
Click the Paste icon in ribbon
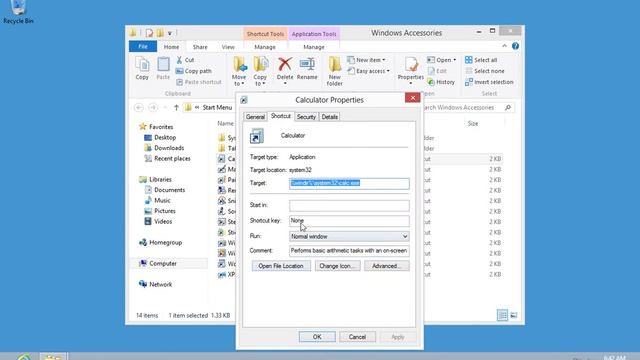(163, 68)
